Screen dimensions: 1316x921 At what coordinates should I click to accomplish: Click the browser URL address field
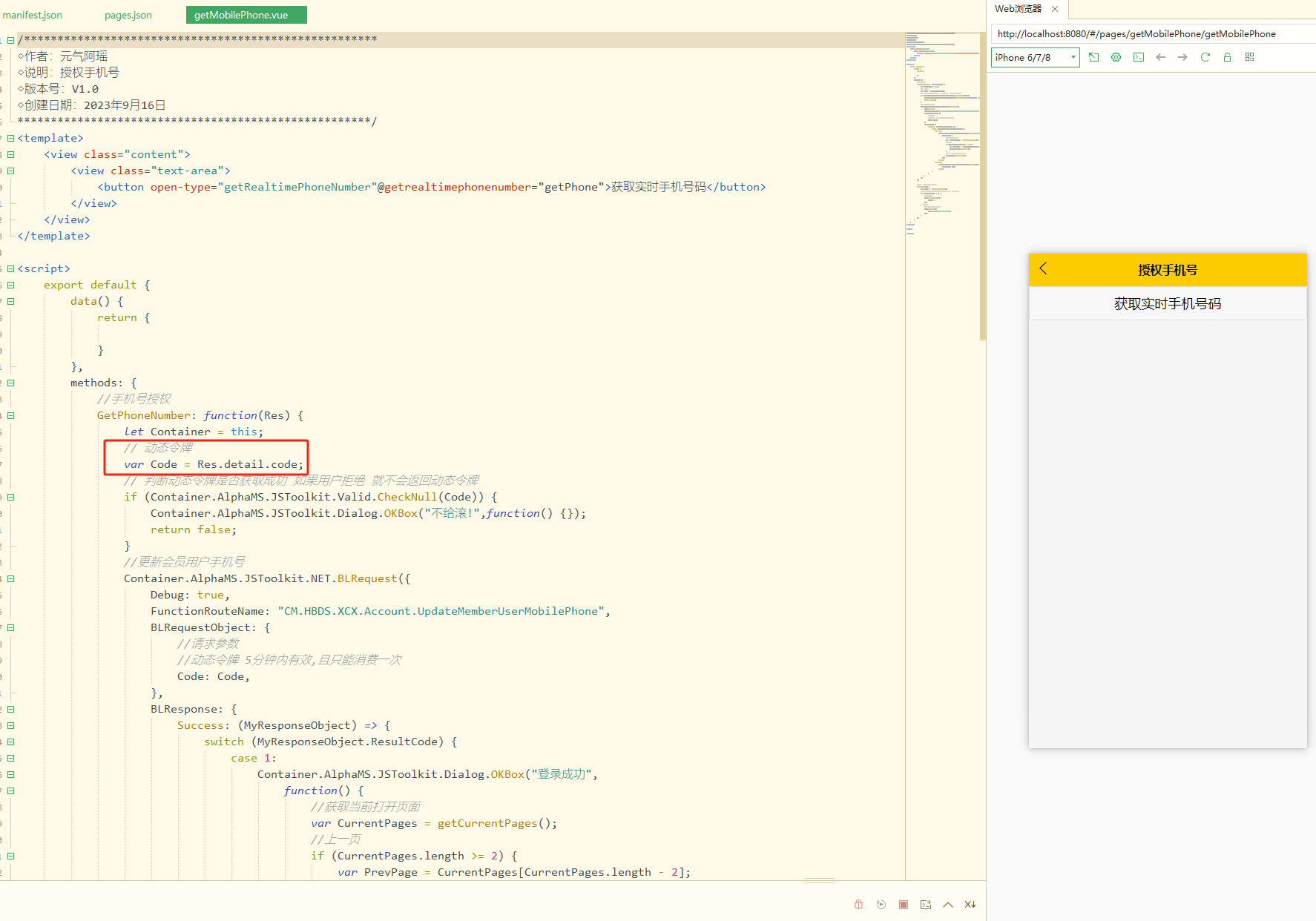(1153, 33)
